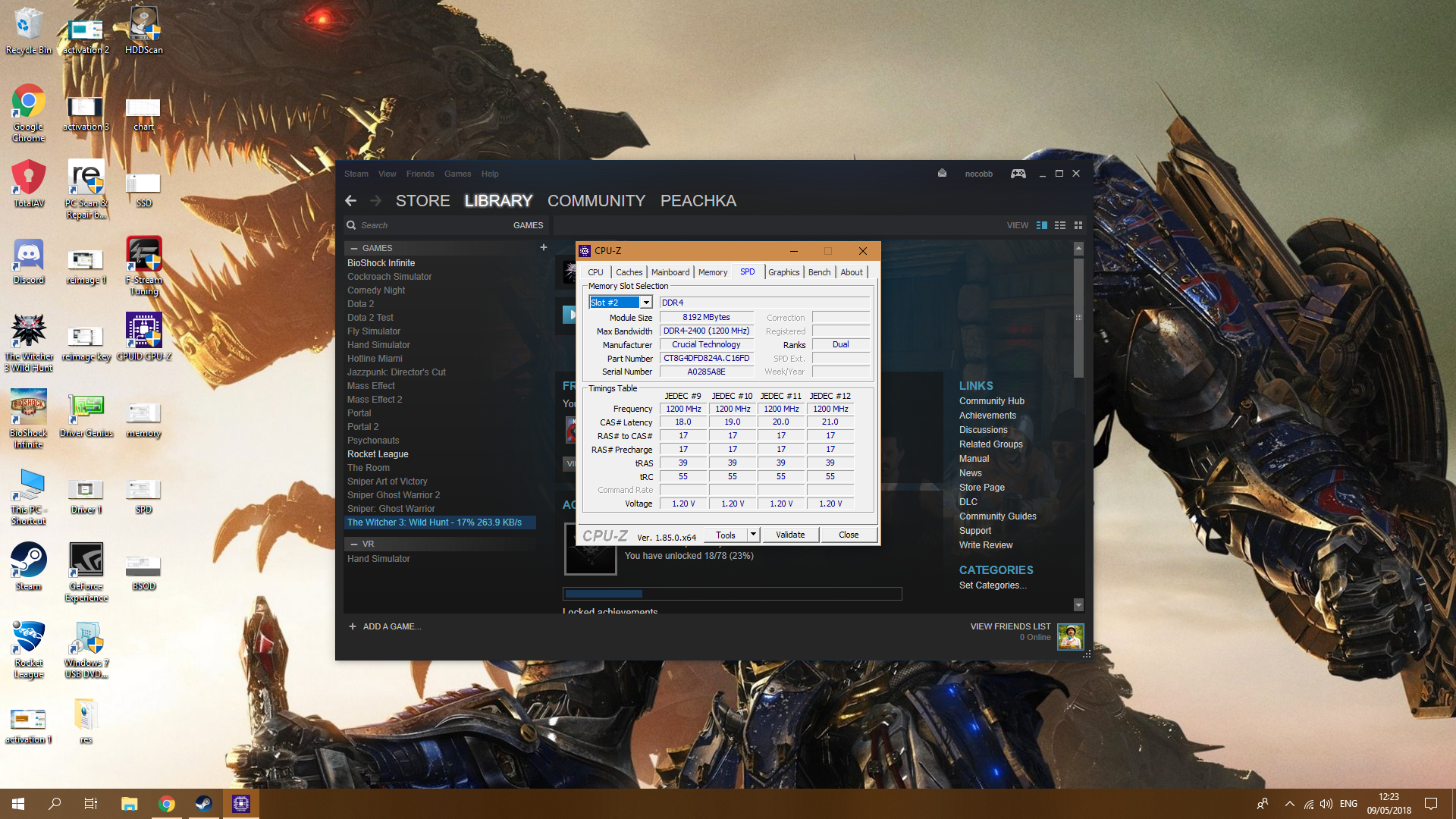Click the Close button in CPU-Z
This screenshot has height=819, width=1456.
[849, 535]
